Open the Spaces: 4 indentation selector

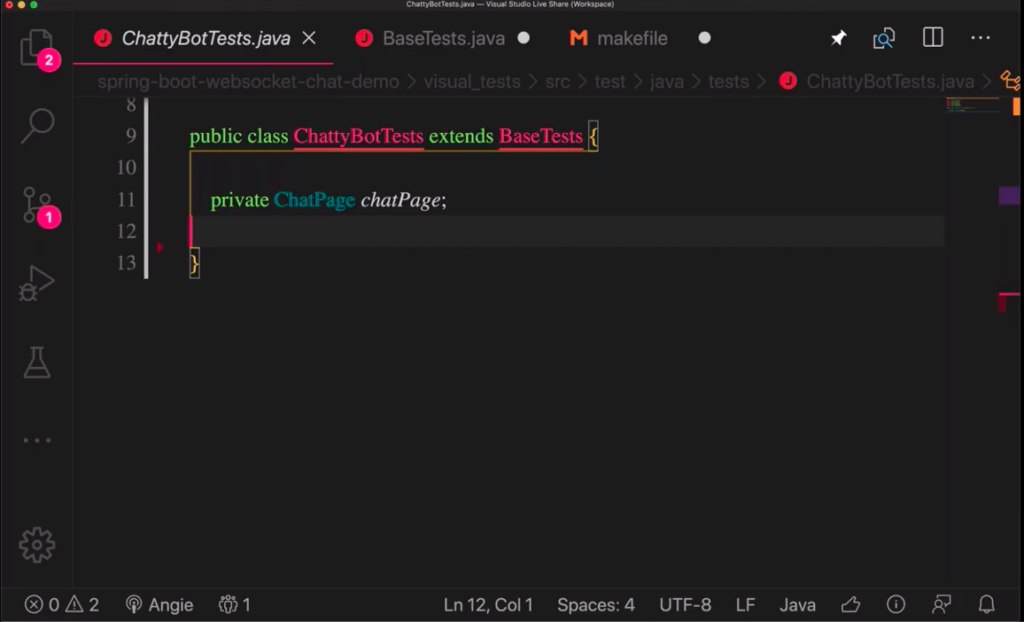(595, 604)
